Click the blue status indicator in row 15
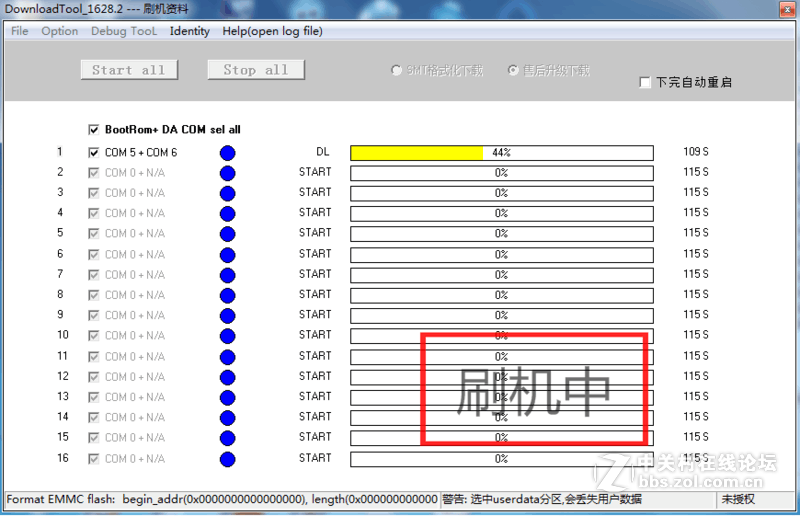 pyautogui.click(x=228, y=438)
